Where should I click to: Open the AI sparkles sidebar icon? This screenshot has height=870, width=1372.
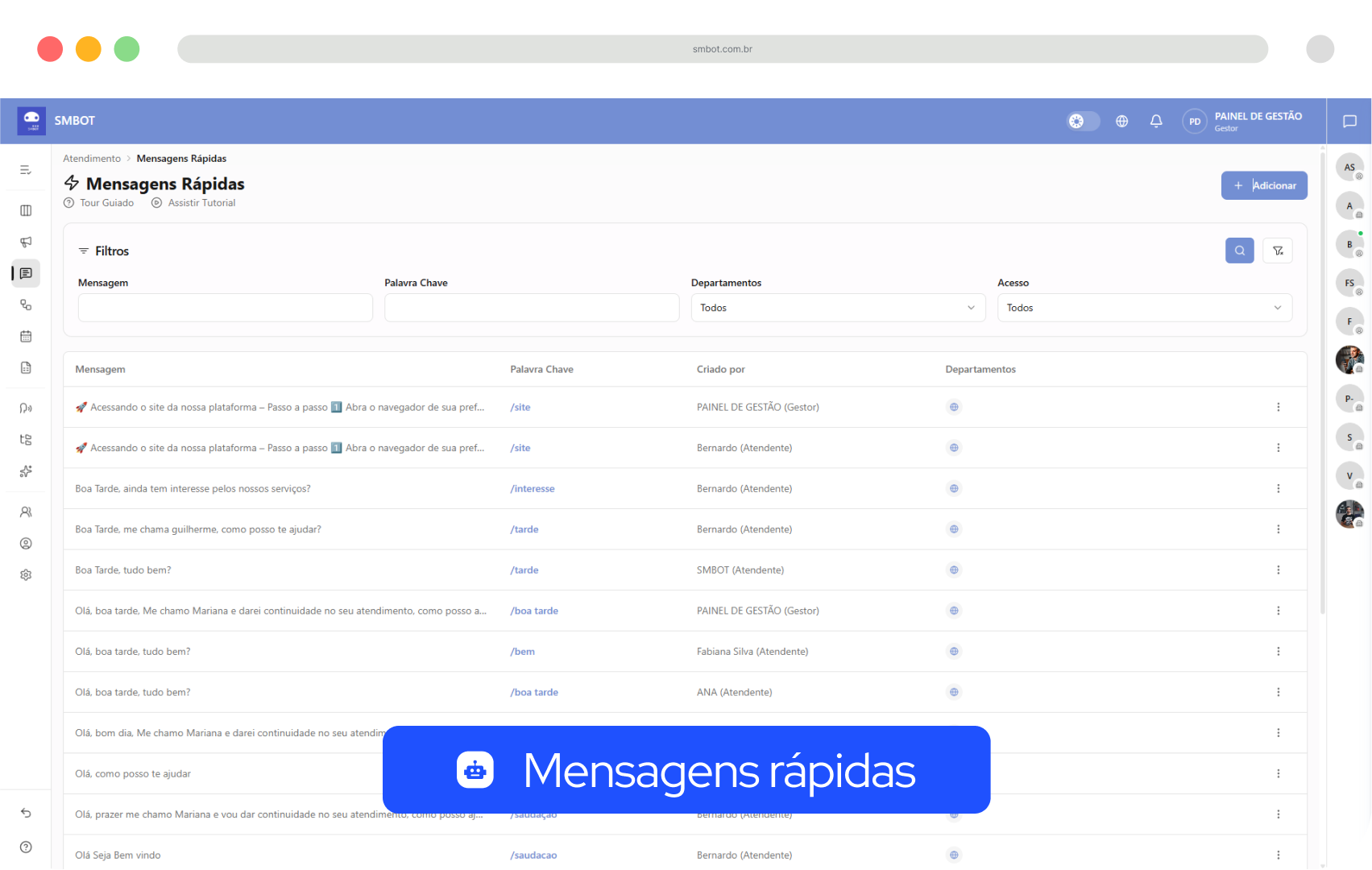(x=26, y=471)
